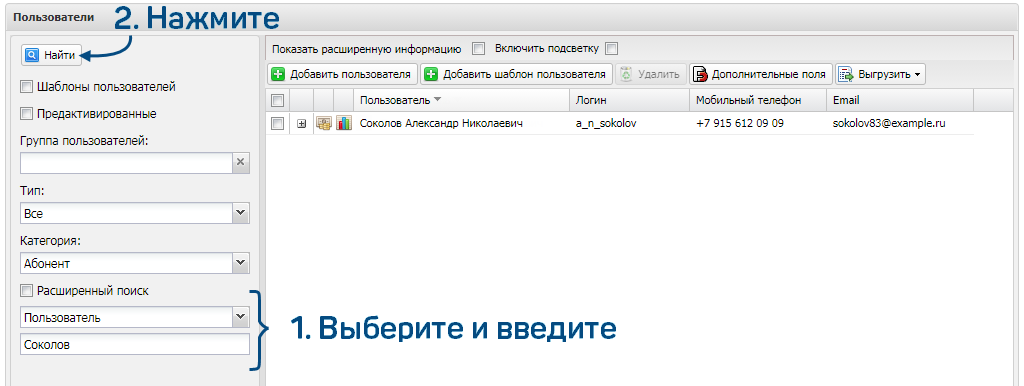Enable Шаблоны пользователей checkbox
This screenshot has height=386, width=1024.
click(26, 87)
